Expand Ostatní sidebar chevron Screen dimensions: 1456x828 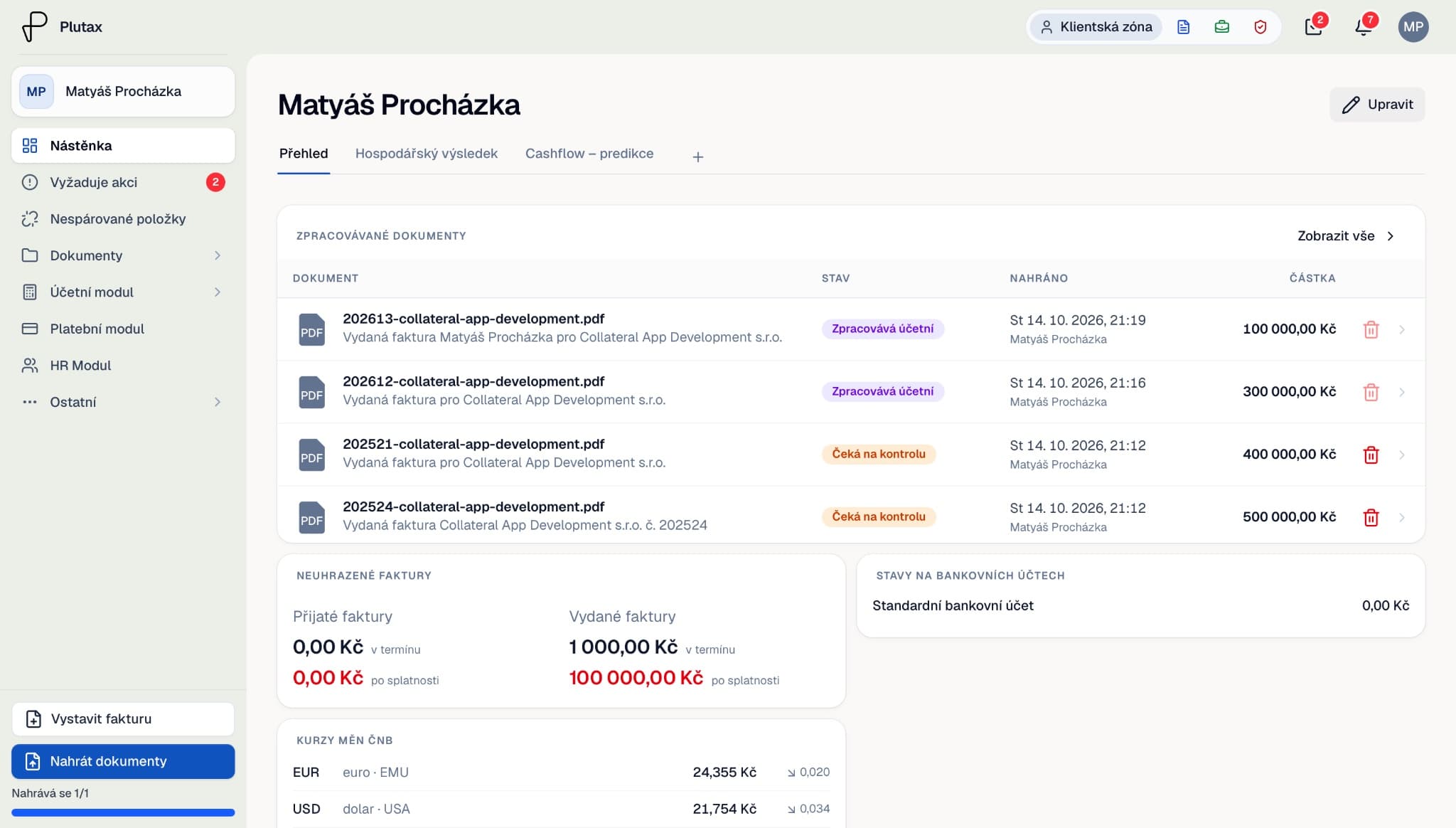pos(218,402)
